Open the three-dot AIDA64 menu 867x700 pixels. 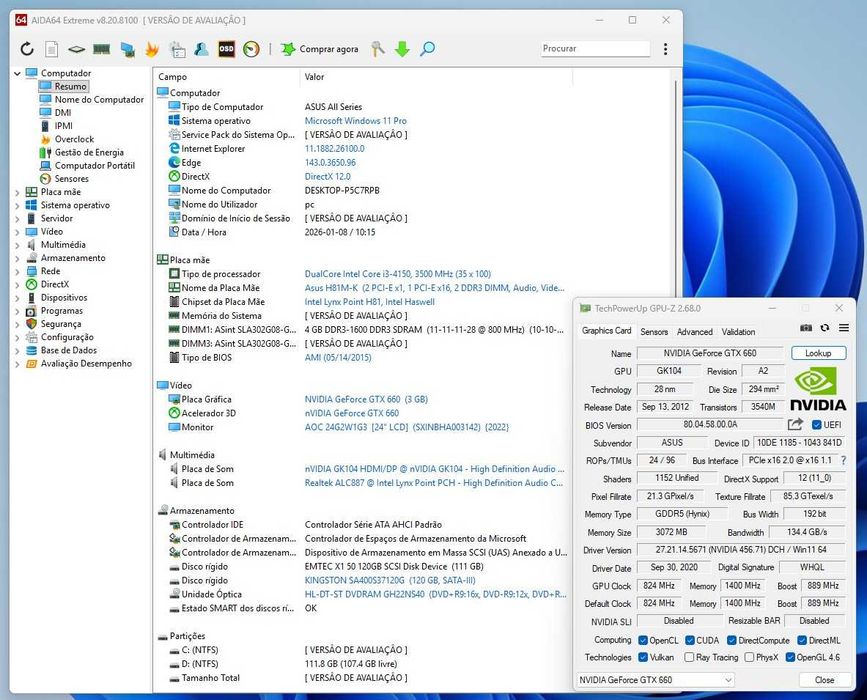click(x=665, y=49)
